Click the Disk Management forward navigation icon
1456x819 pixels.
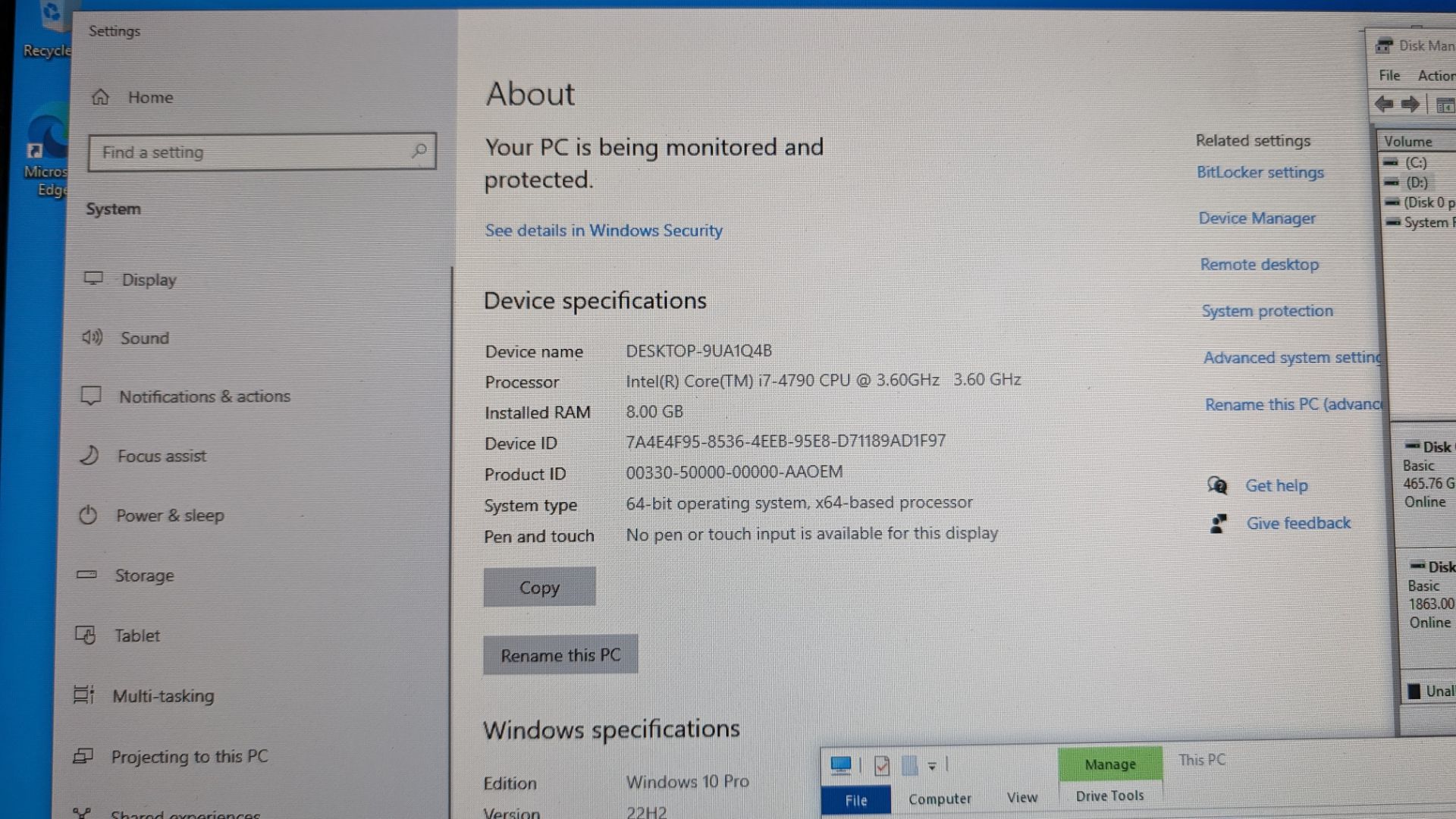tap(1410, 103)
